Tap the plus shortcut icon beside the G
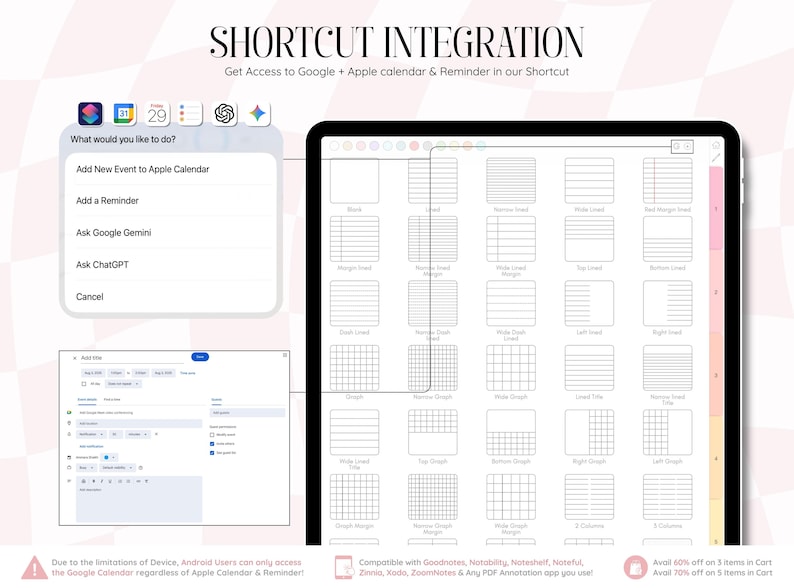The height and width of the screenshot is (588, 794). [x=688, y=146]
